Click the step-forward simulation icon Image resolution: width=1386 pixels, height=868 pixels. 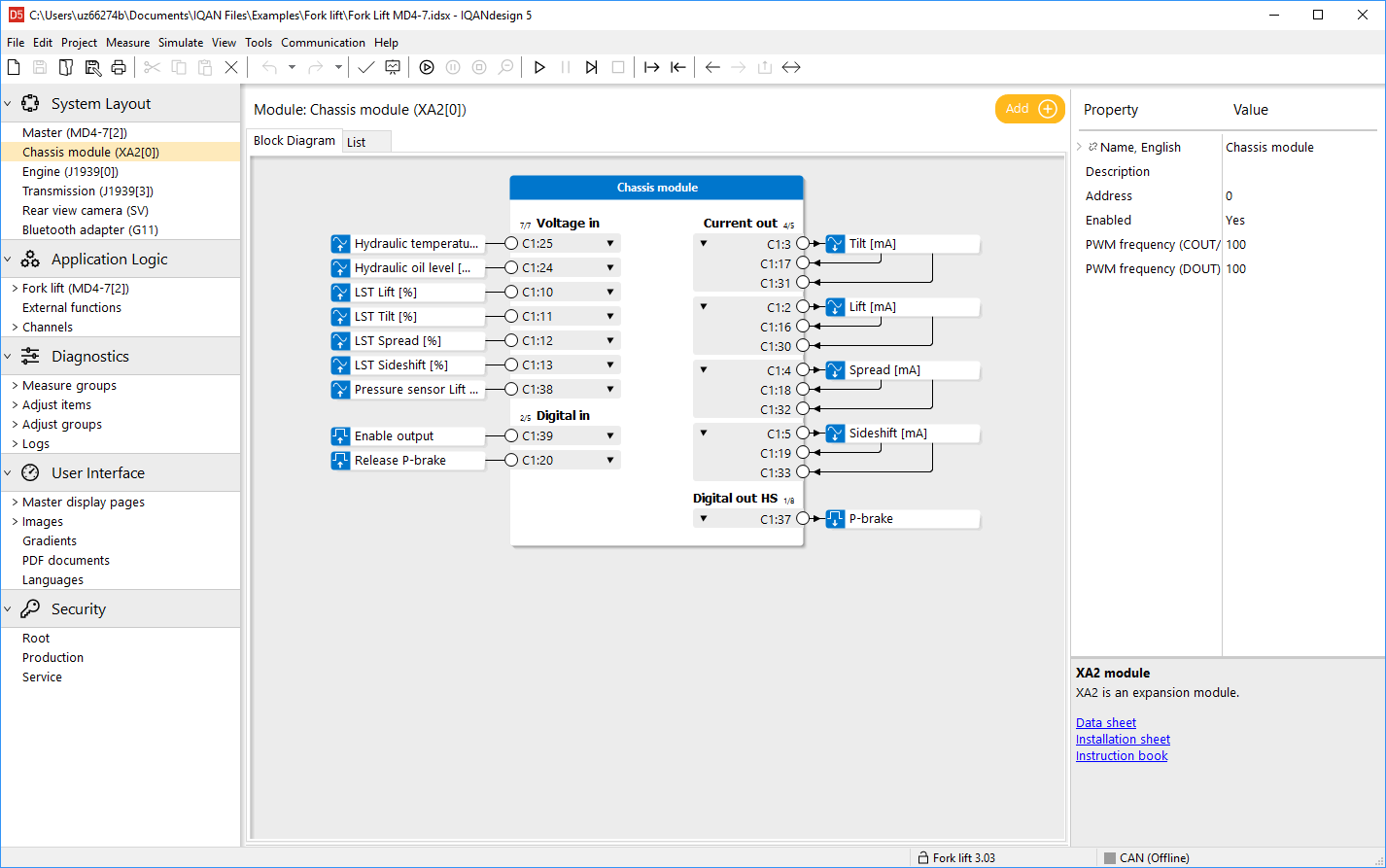[x=591, y=67]
